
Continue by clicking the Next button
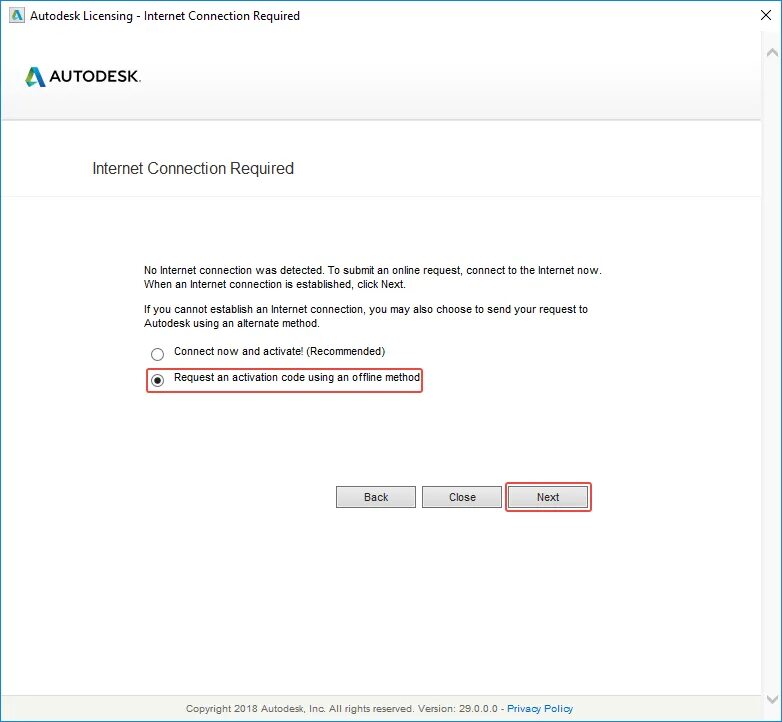click(x=548, y=497)
